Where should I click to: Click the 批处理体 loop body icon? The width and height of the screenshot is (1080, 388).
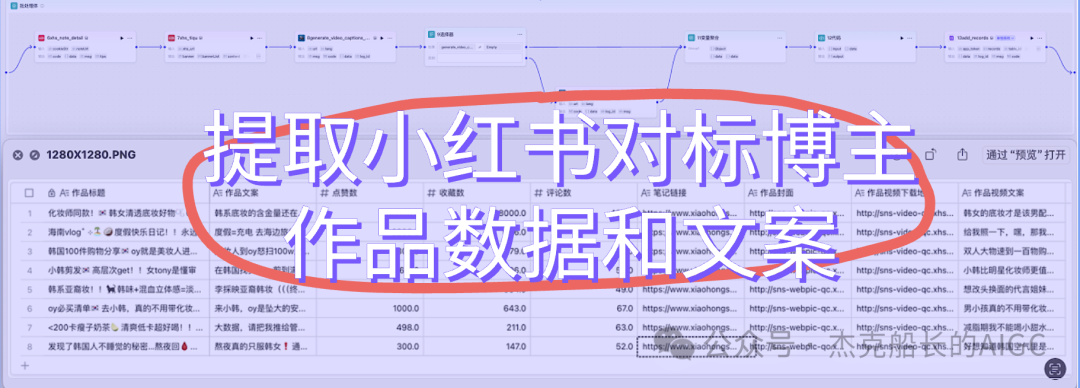pyautogui.click(x=13, y=6)
